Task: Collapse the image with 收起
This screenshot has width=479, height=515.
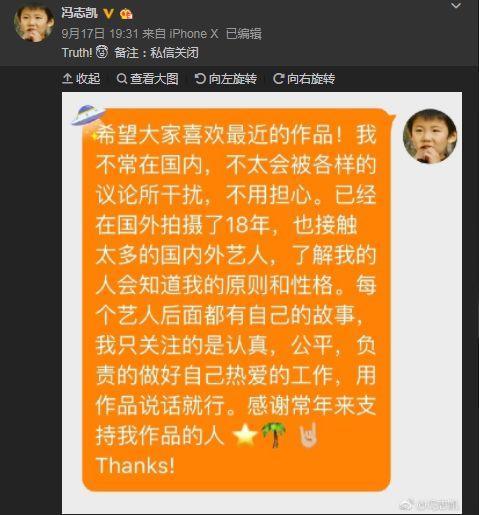Action: (81, 79)
